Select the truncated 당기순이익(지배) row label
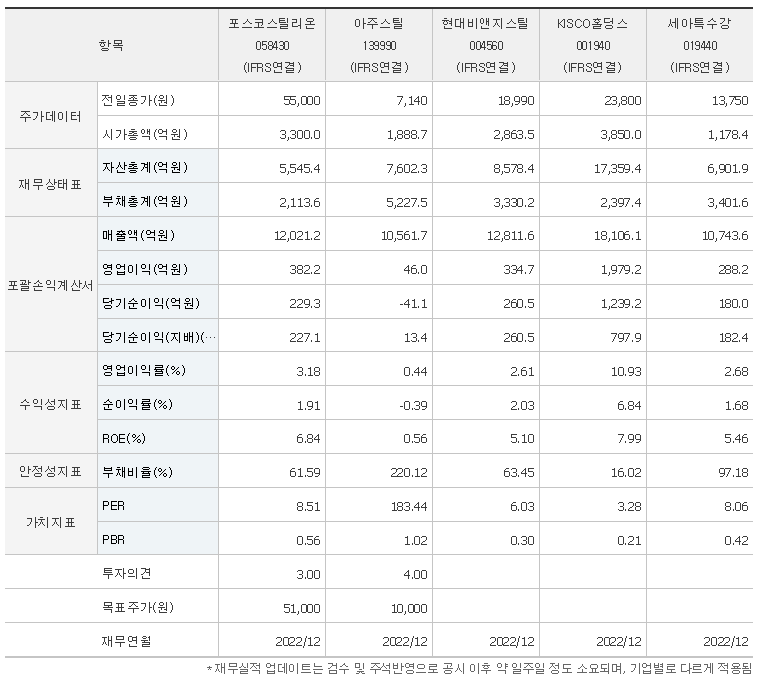The image size is (766, 680). [x=159, y=338]
